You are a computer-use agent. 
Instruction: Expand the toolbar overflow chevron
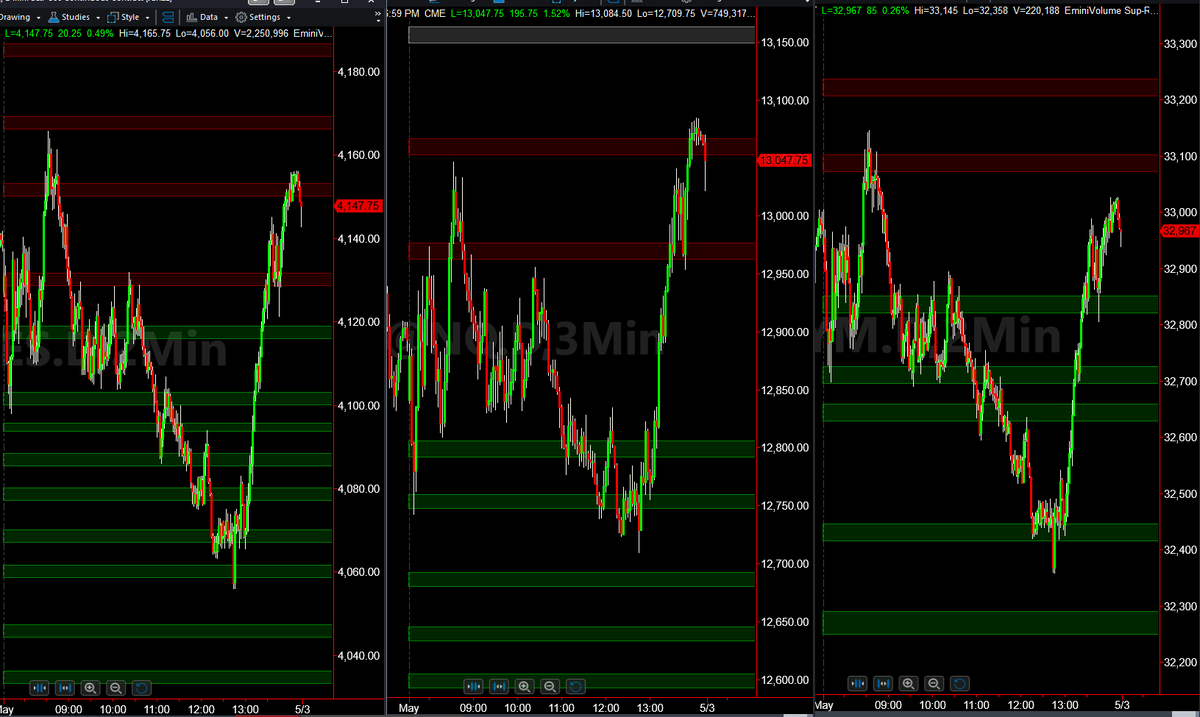click(x=378, y=16)
